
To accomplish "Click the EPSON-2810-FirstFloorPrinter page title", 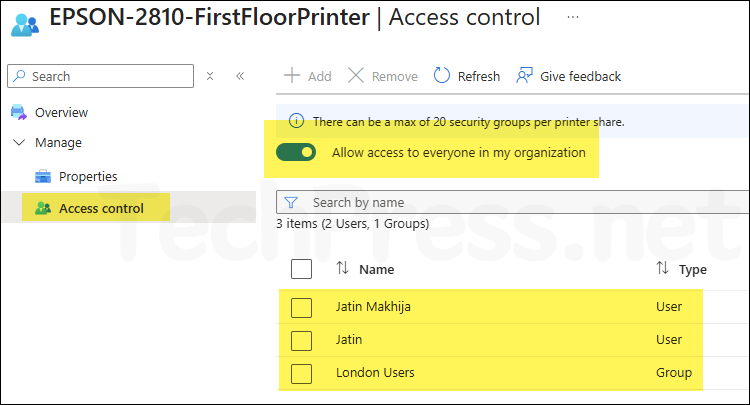I will [x=210, y=17].
